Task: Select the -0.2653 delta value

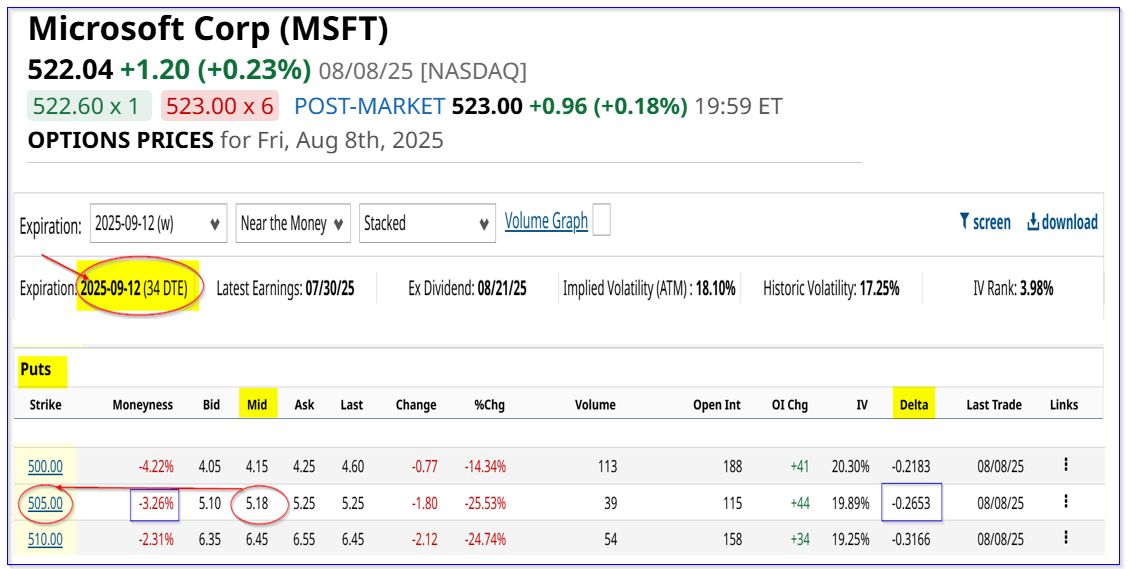Action: pos(911,502)
